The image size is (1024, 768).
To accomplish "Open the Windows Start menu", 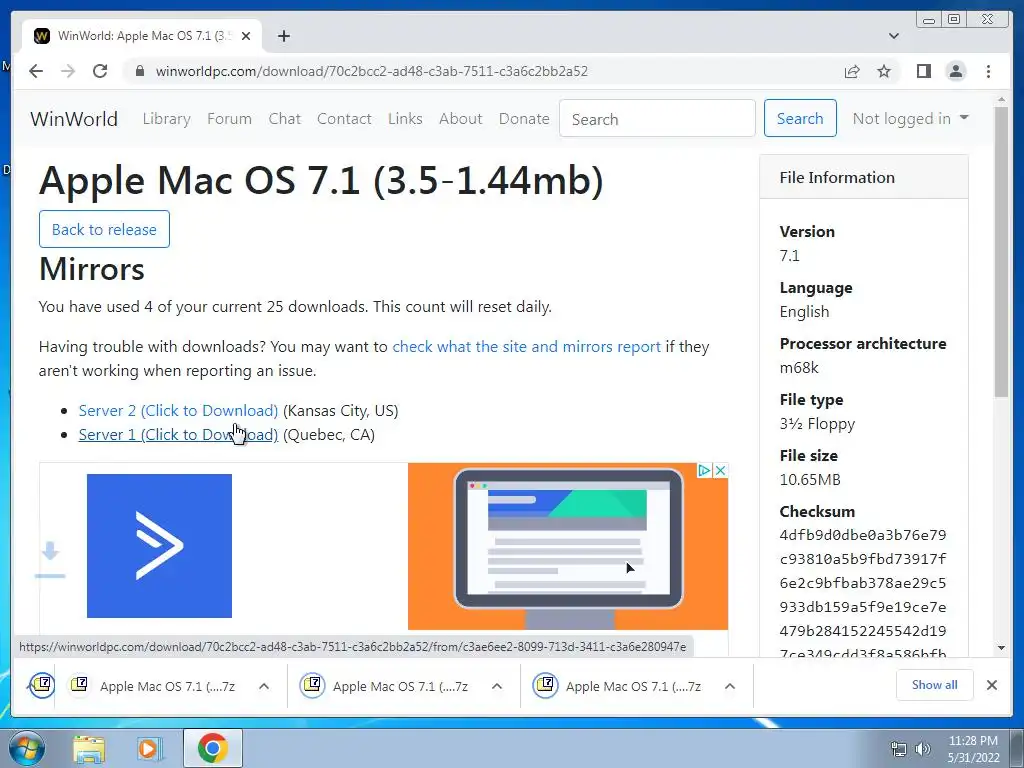I will [27, 748].
